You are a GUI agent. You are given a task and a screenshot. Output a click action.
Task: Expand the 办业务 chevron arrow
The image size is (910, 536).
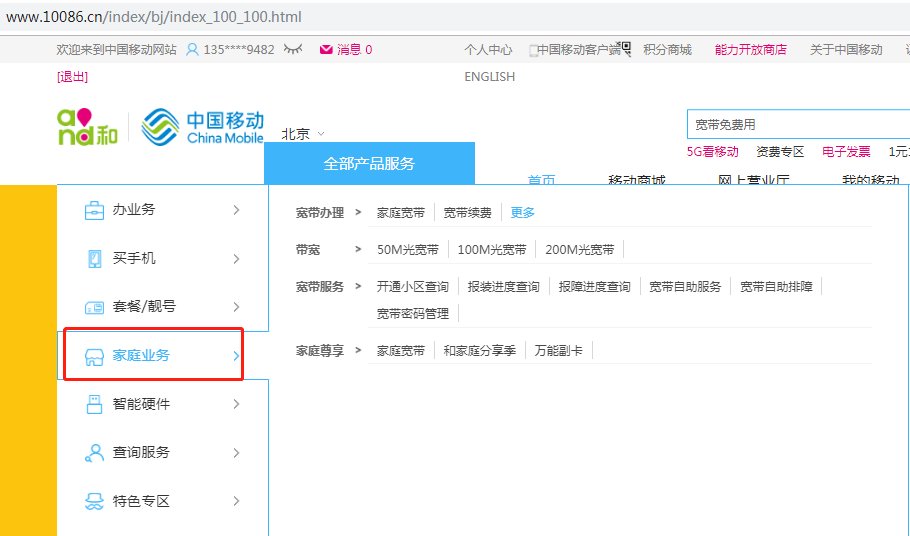236,210
